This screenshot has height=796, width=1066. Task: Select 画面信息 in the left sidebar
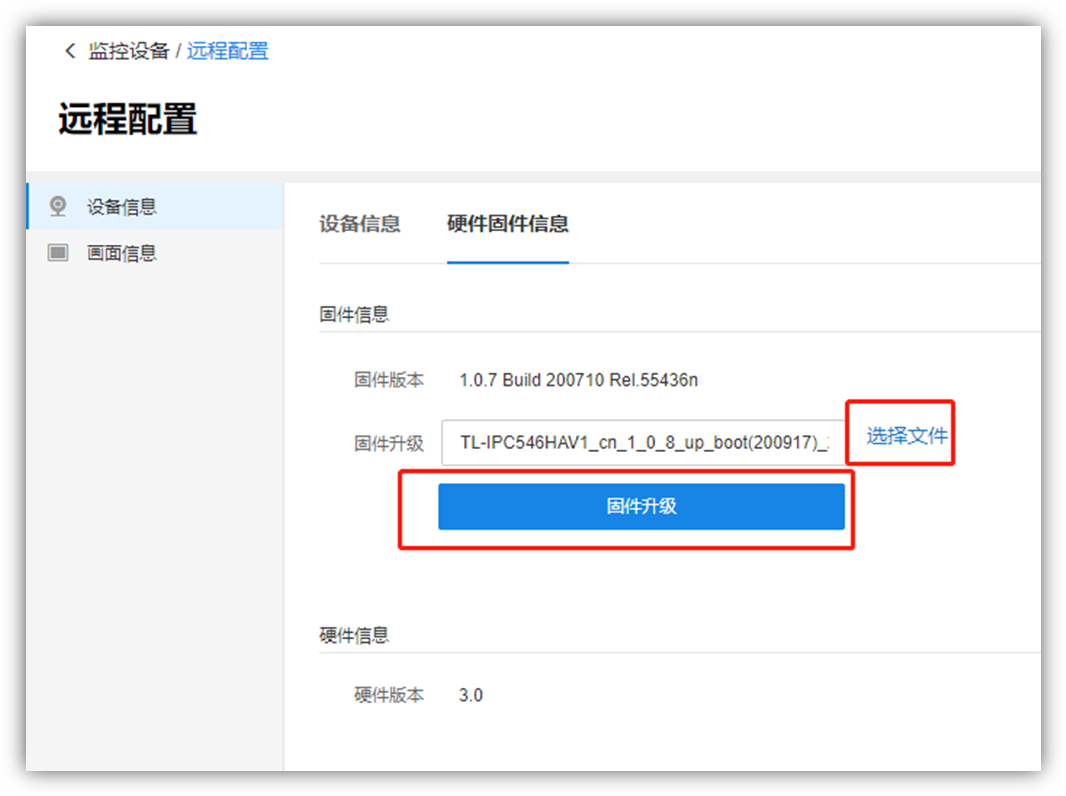120,253
